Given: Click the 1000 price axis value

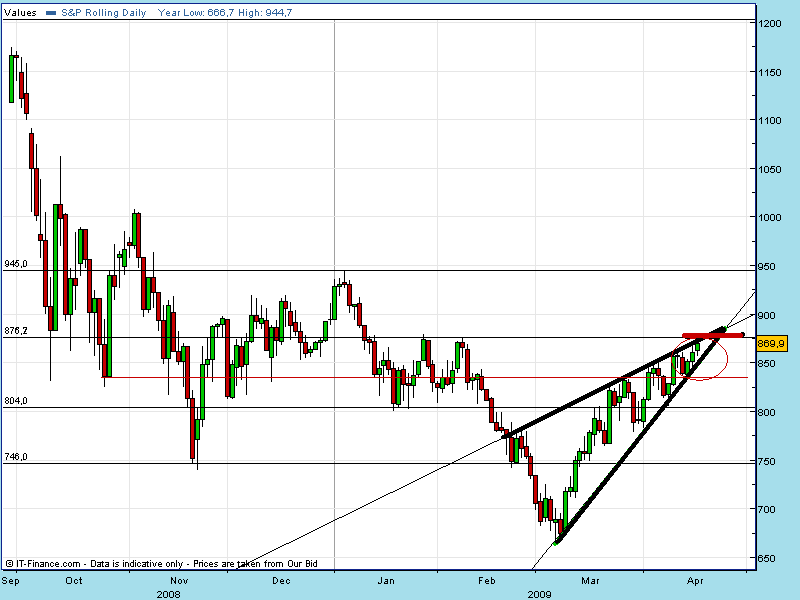Looking at the screenshot, I should pos(770,217).
